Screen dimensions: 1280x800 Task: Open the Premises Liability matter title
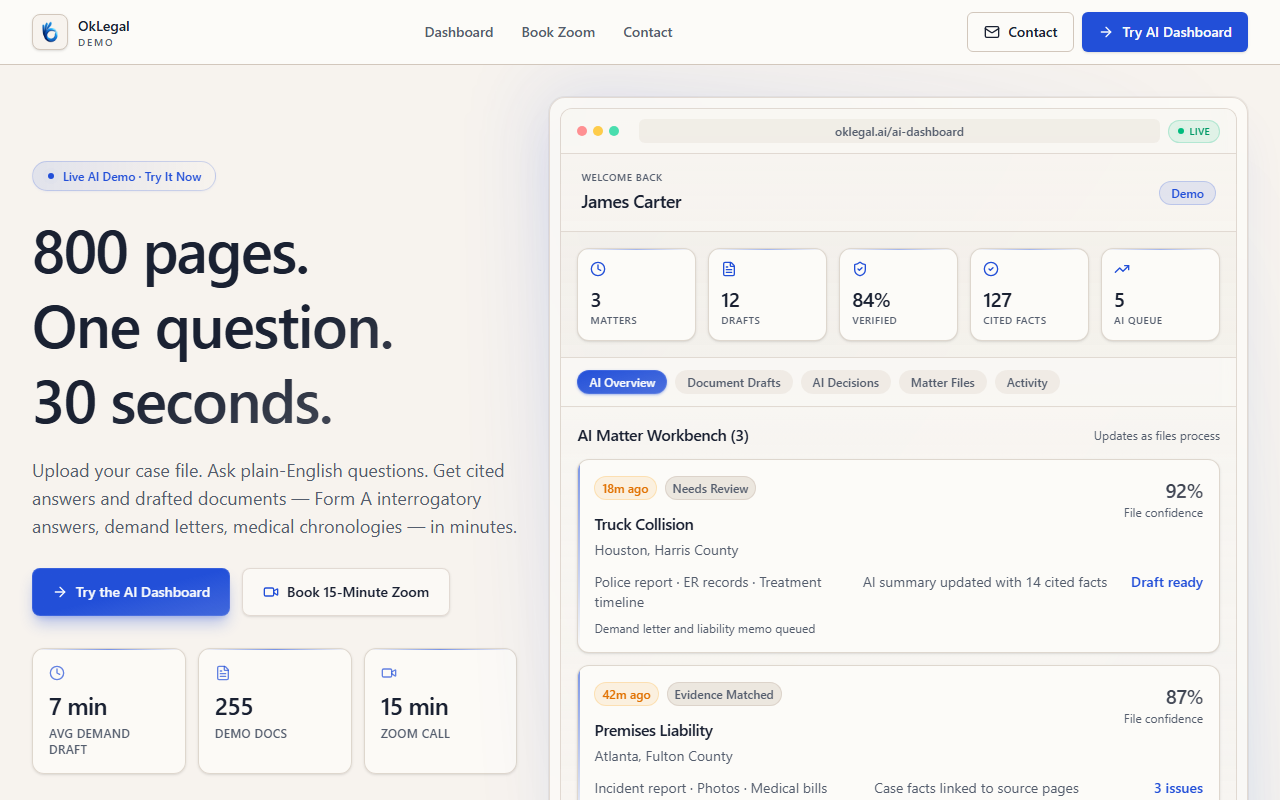point(654,730)
